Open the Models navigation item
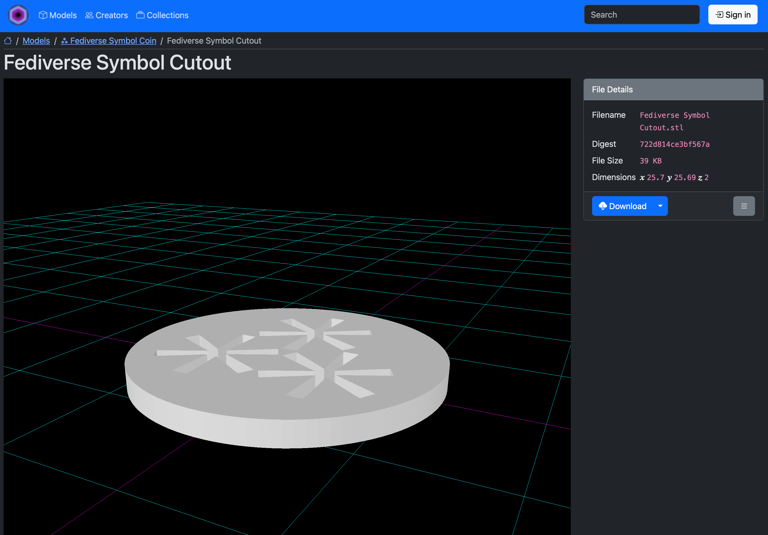Screen dimensions: 768x535 point(58,15)
